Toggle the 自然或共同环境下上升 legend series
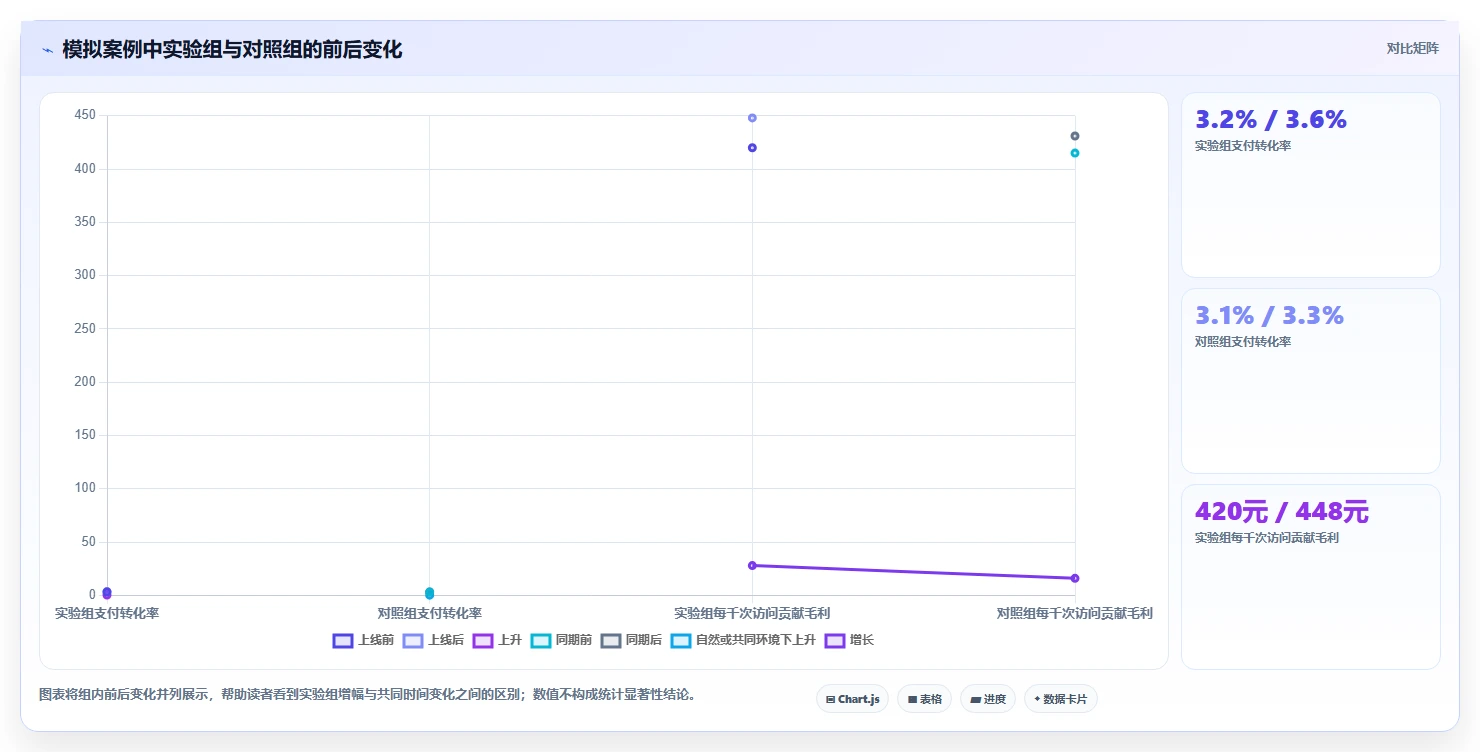The image size is (1480, 752). point(743,640)
